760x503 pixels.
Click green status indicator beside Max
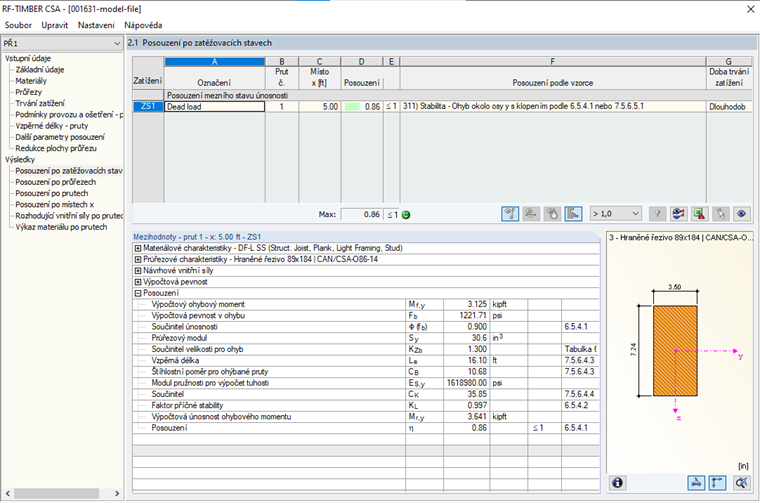click(x=406, y=215)
